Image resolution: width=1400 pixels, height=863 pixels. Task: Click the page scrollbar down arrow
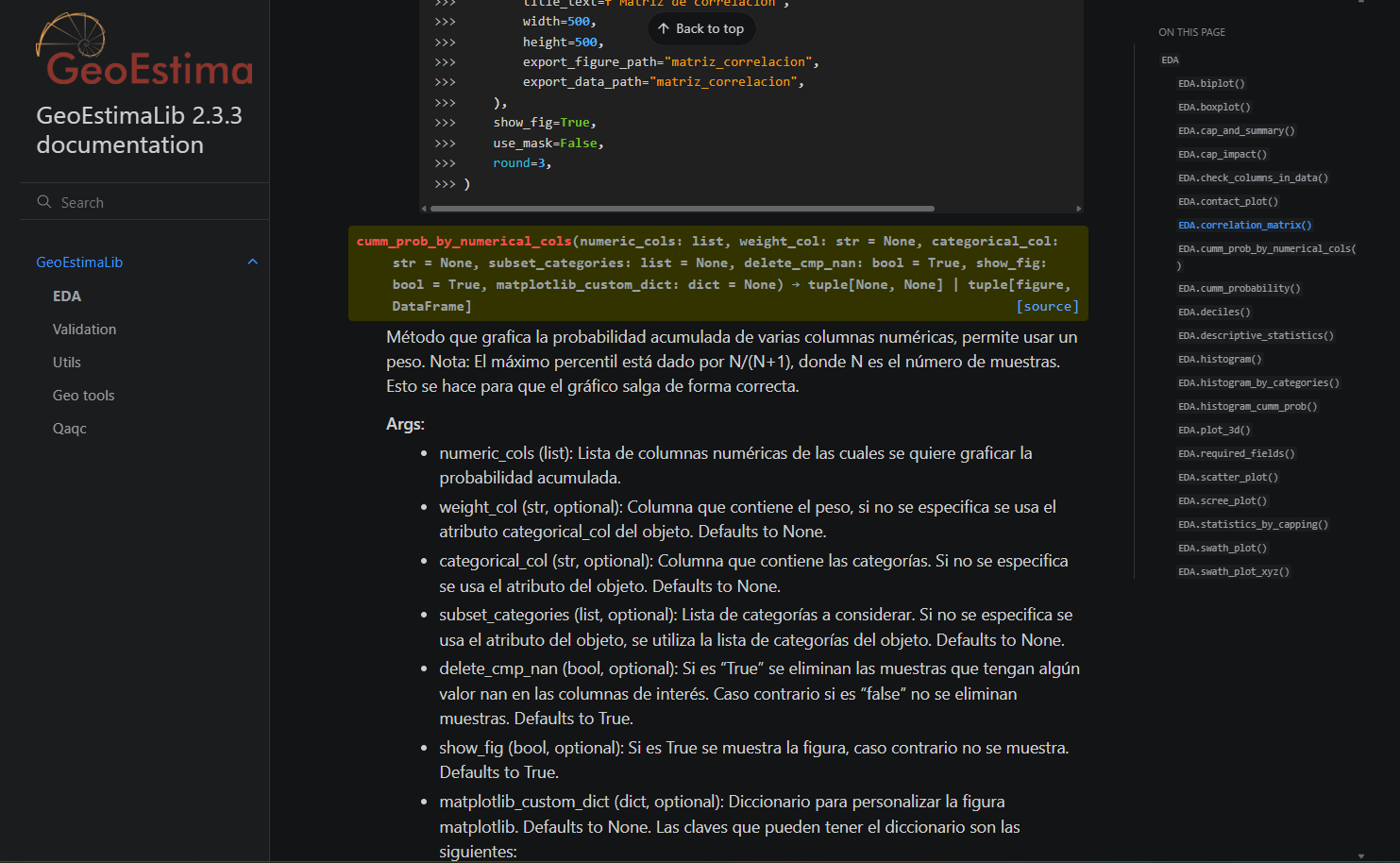click(x=1360, y=856)
